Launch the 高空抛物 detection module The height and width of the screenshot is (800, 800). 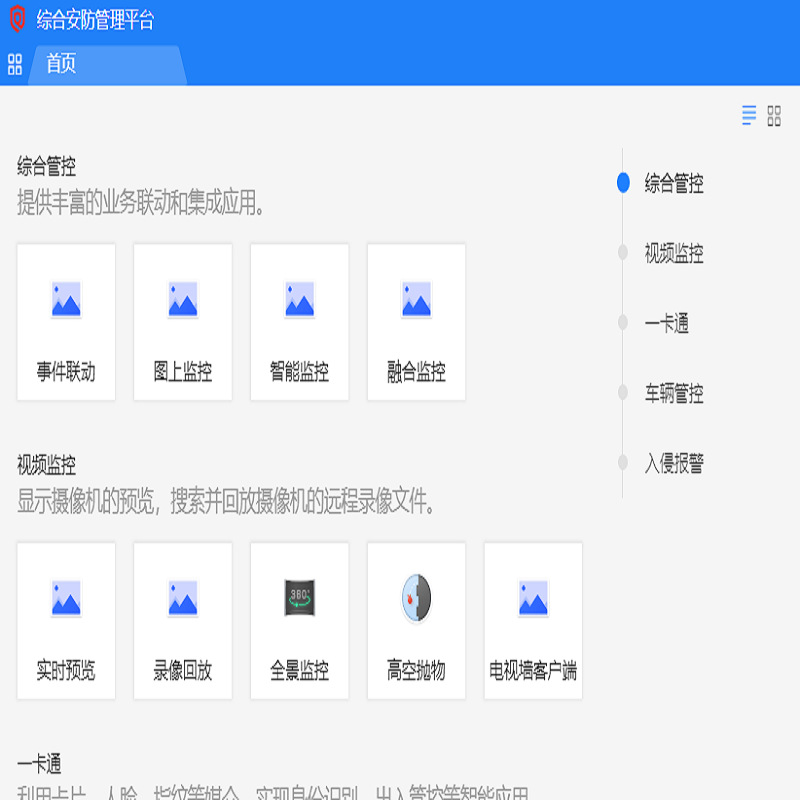coord(416,621)
